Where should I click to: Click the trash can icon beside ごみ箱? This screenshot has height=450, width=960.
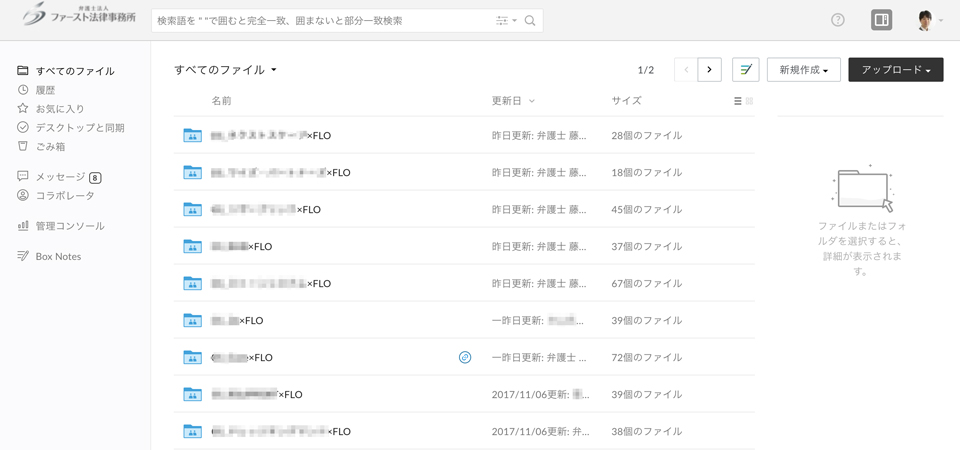click(x=23, y=146)
